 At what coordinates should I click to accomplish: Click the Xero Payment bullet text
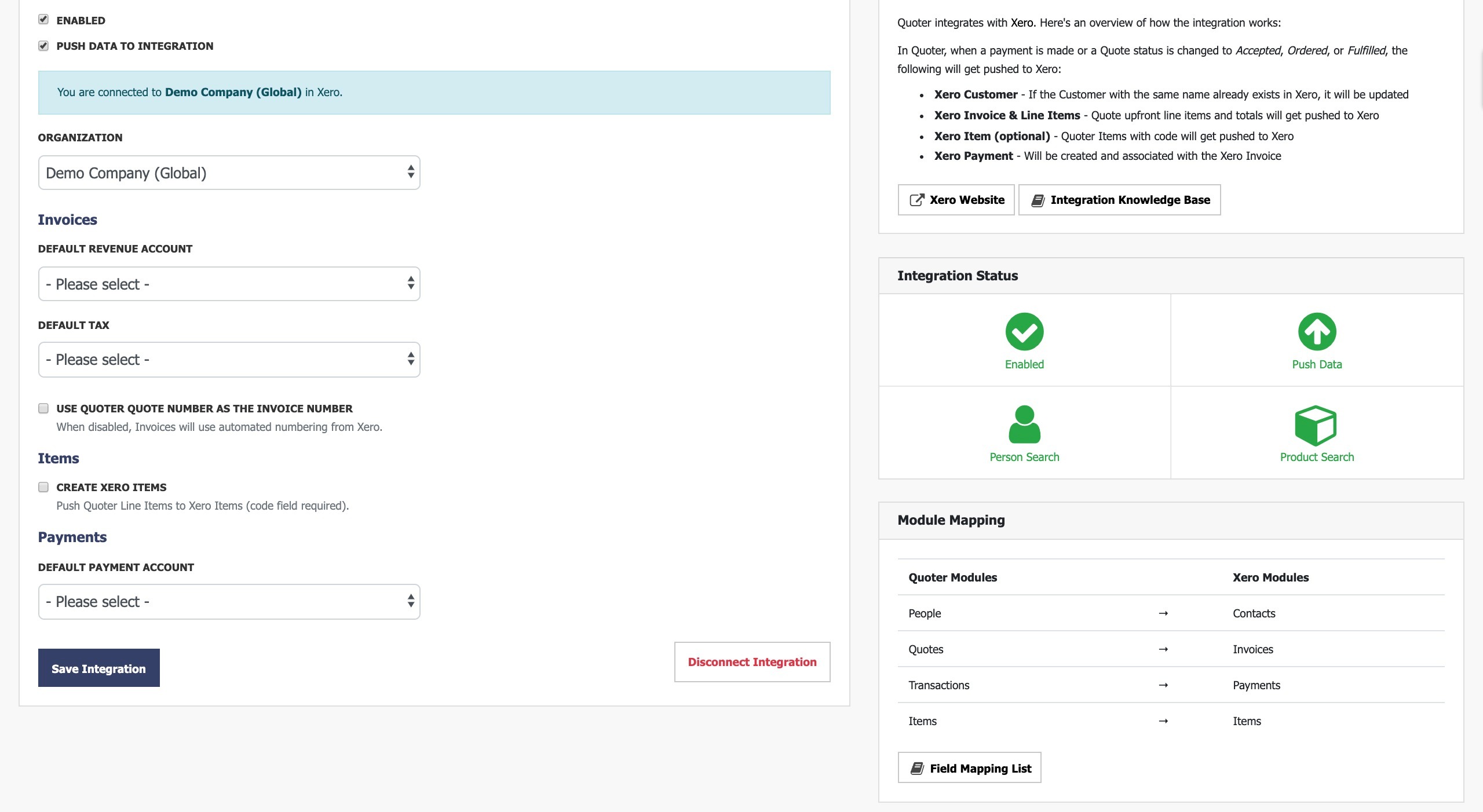(1107, 156)
